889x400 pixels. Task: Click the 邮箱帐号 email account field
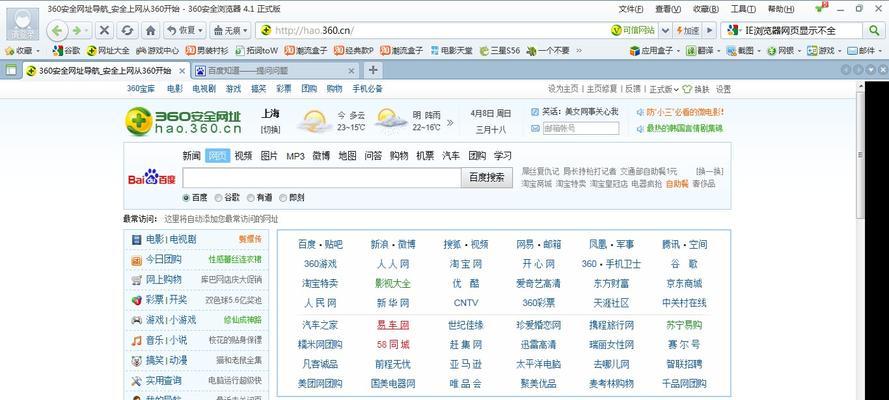[581, 128]
